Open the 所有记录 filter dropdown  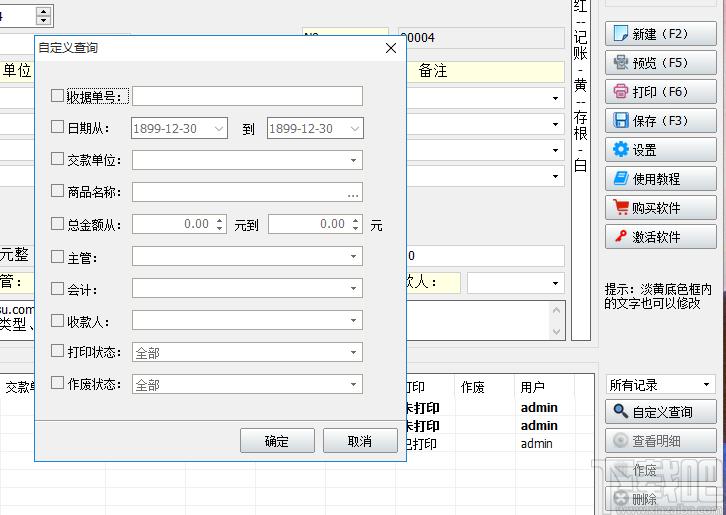[x=706, y=384]
